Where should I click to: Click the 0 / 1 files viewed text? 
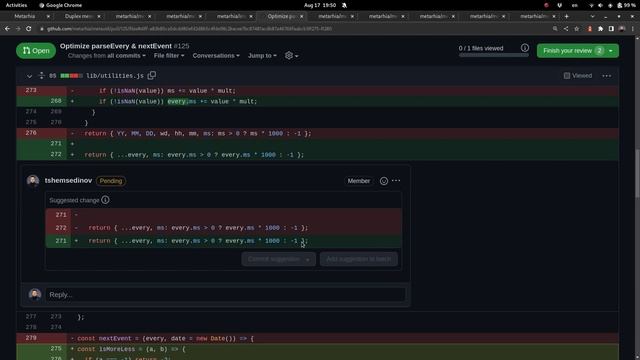[x=481, y=48]
